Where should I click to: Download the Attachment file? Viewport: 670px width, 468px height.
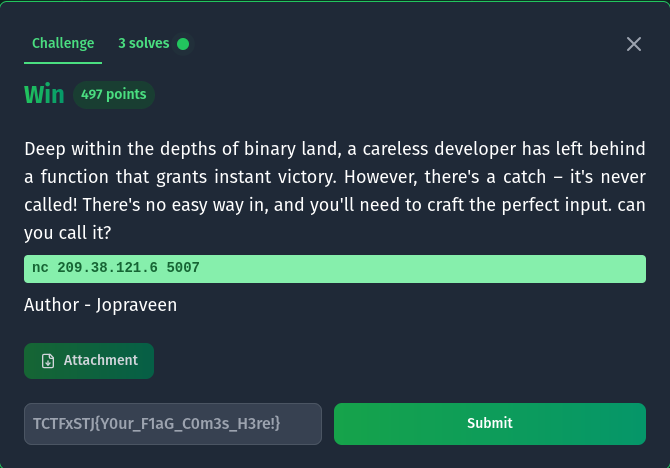point(89,361)
